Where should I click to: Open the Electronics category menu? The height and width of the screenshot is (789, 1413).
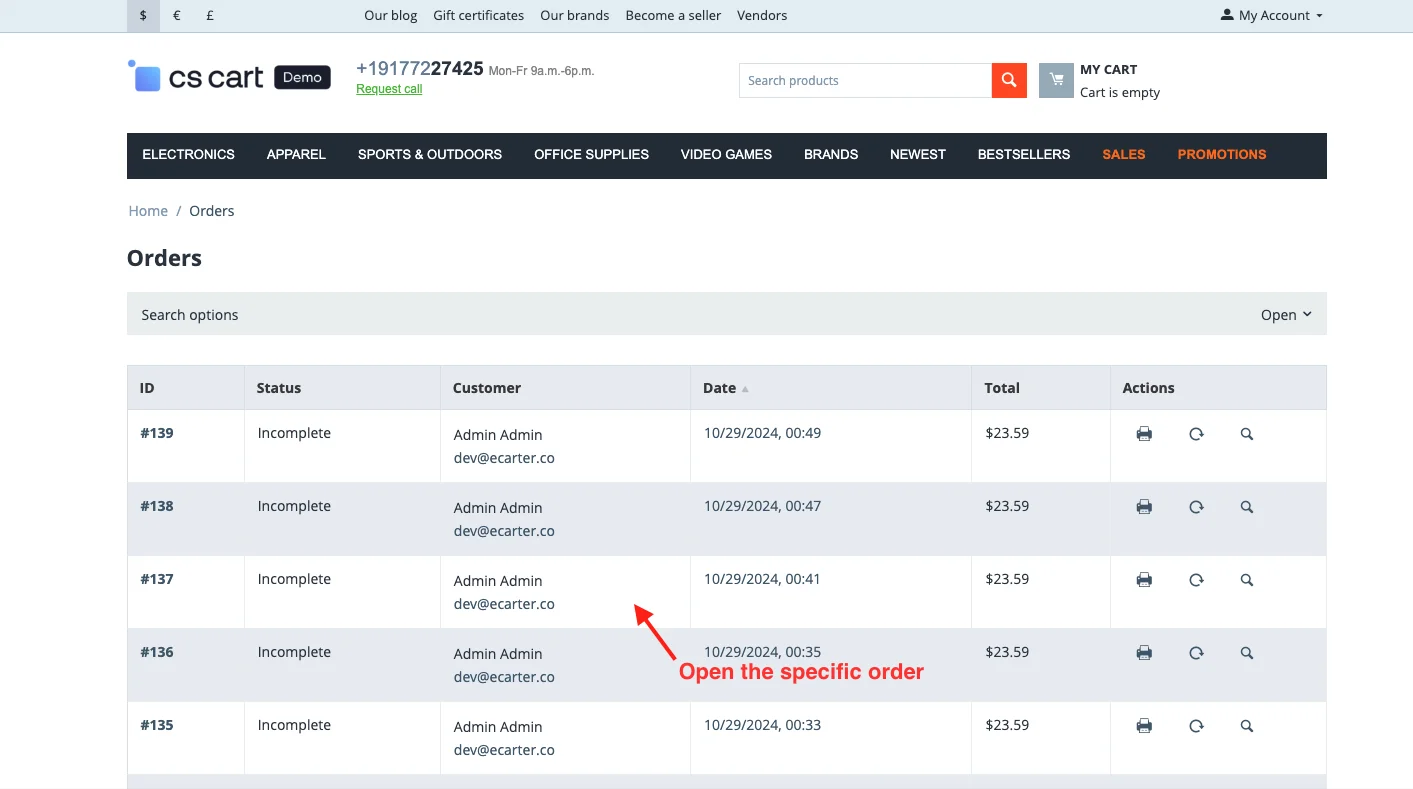[x=188, y=155]
